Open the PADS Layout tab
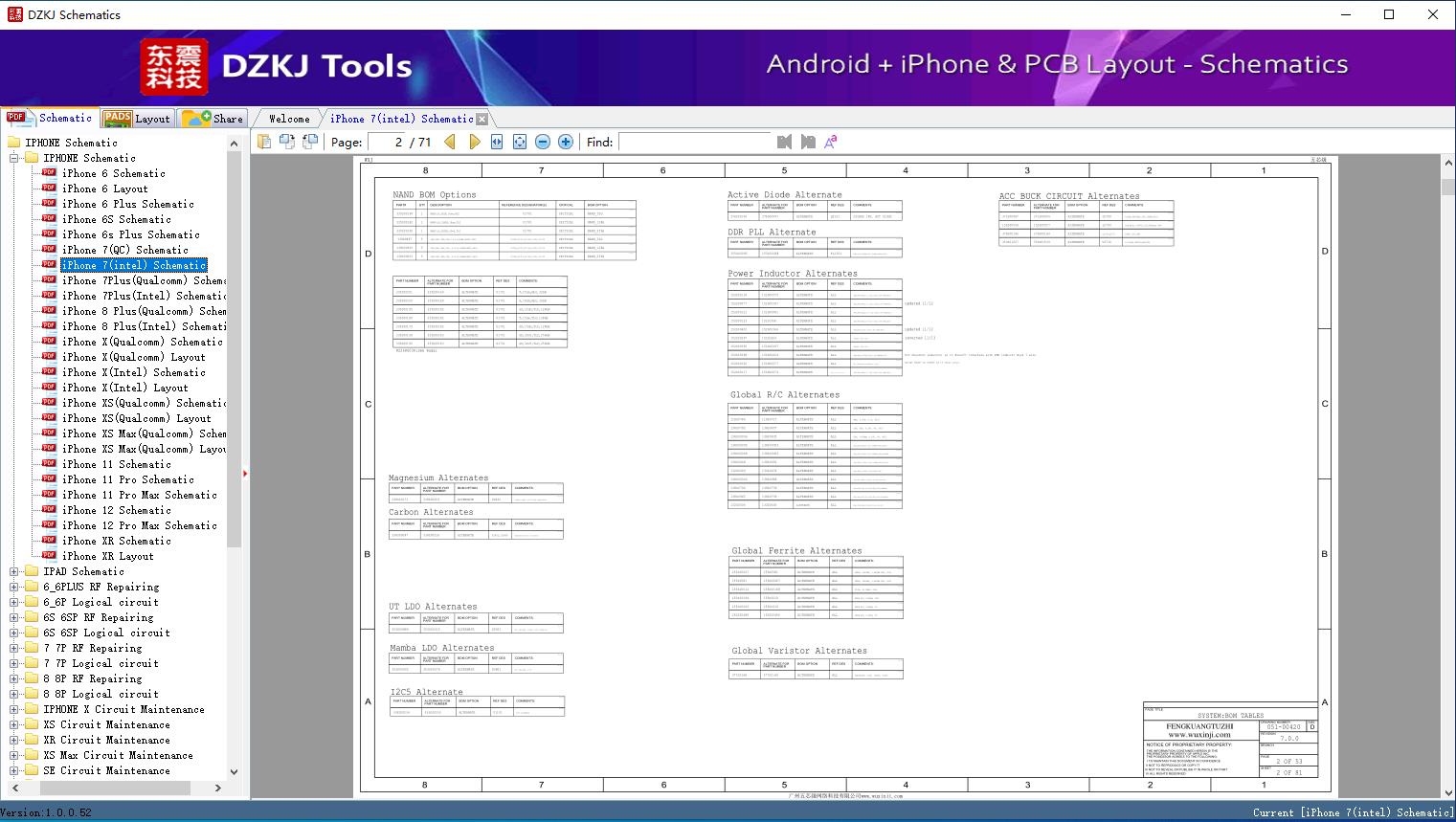The image size is (1456, 822). (136, 119)
